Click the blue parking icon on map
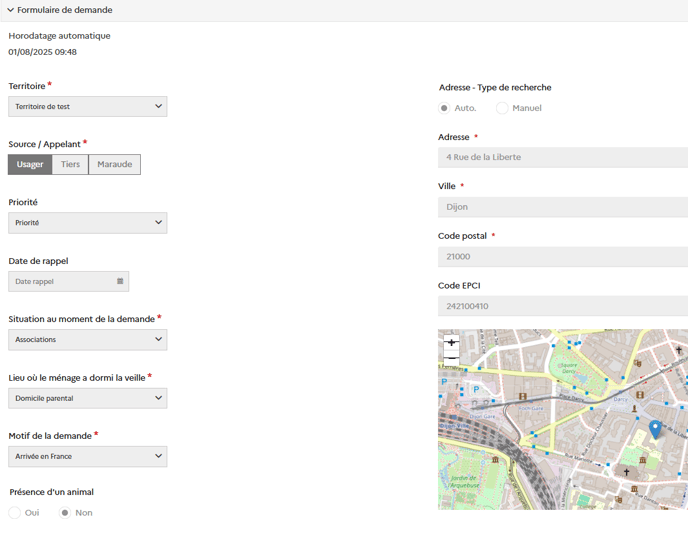 (476, 390)
